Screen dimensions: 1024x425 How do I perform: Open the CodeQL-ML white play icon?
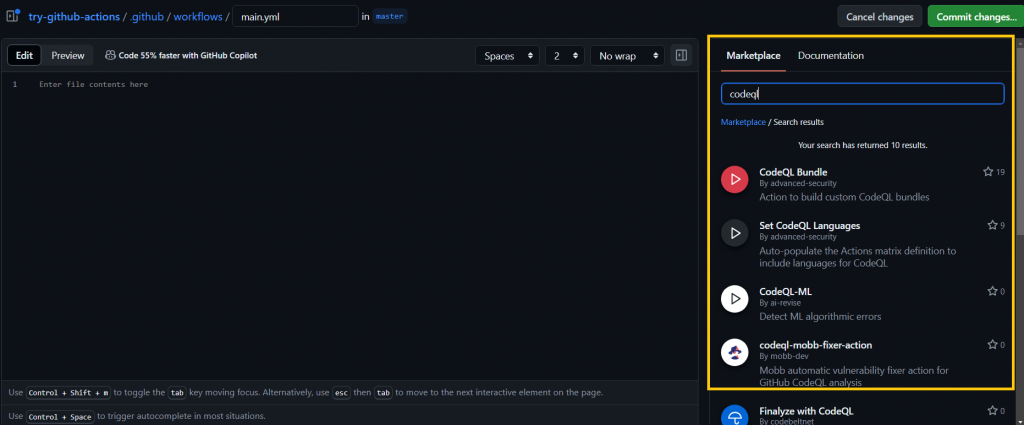(x=735, y=298)
